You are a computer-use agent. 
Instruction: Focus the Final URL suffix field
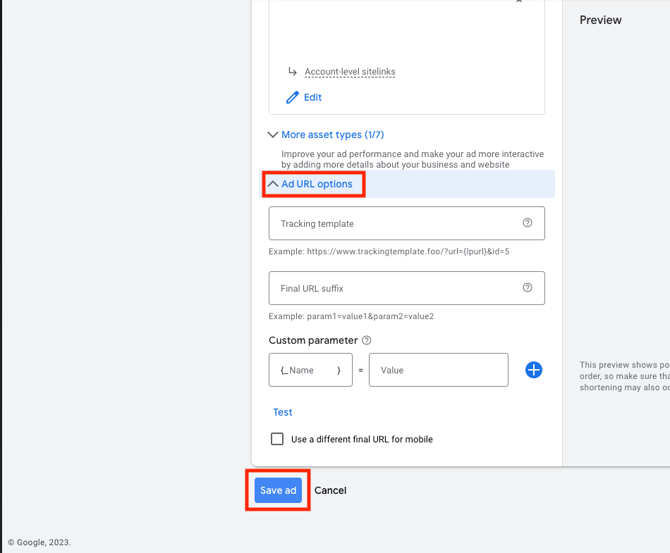[395, 289]
